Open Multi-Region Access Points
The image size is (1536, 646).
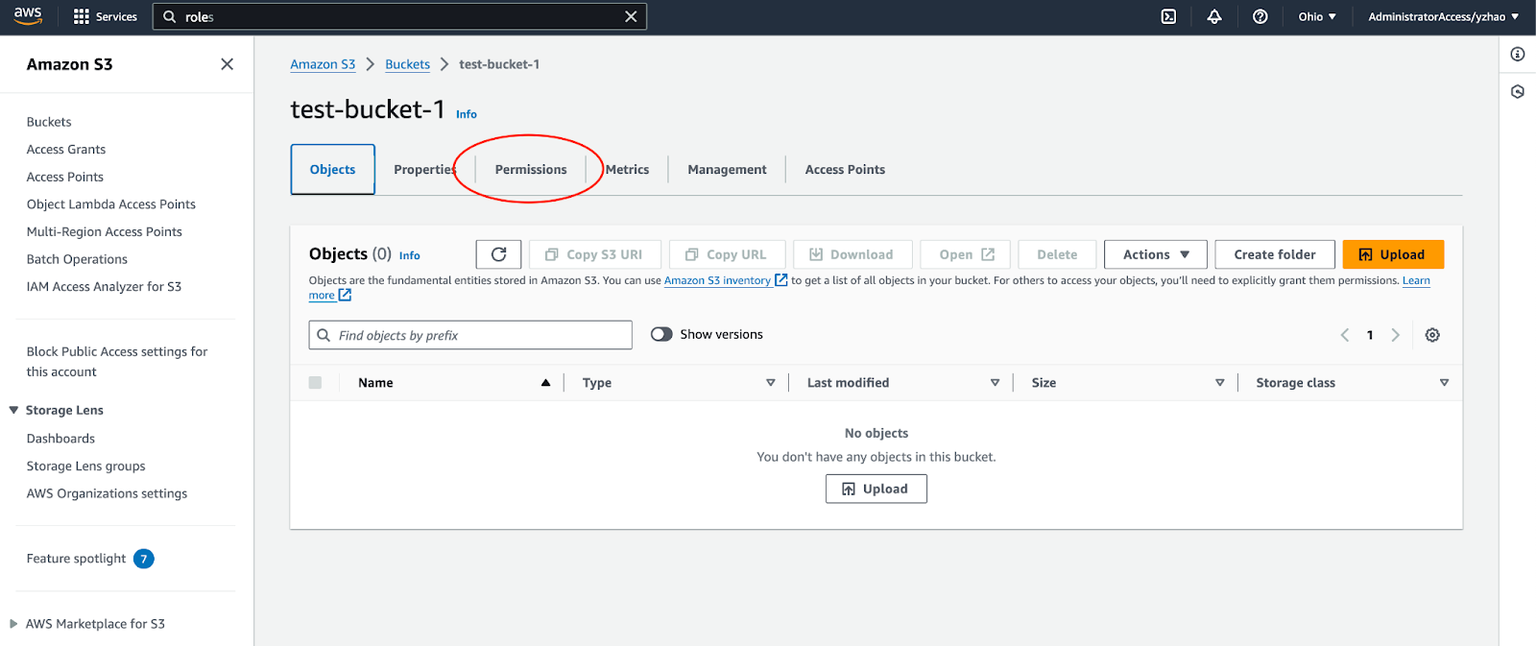point(104,232)
